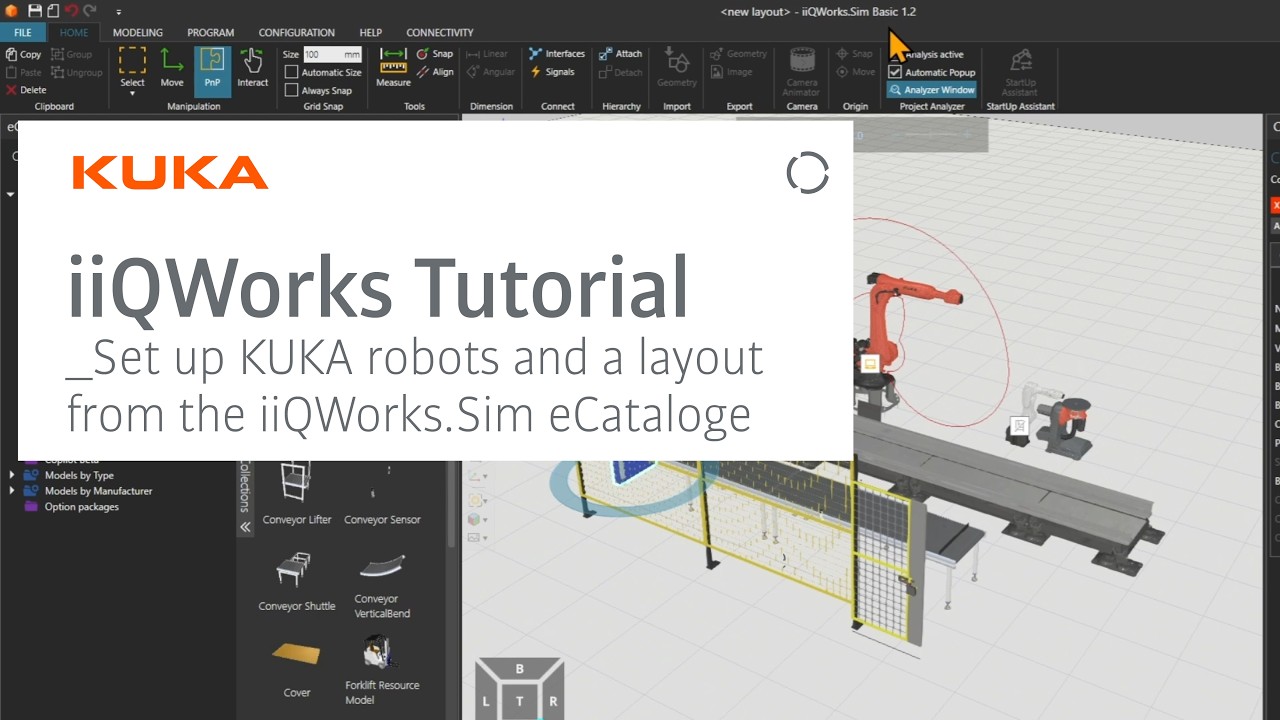This screenshot has width=1280, height=720.
Task: Collapse the Collections panel with double chevron
Action: click(x=245, y=527)
